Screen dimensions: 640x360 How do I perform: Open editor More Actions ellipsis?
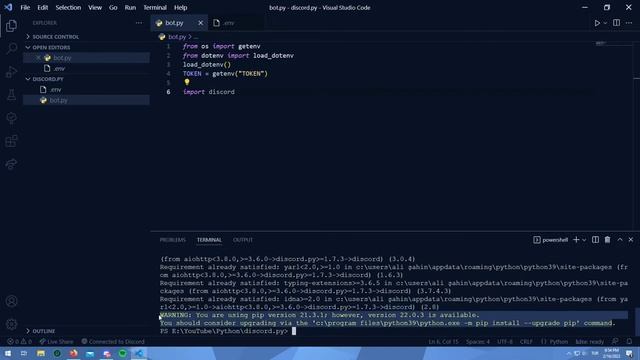pos(629,23)
